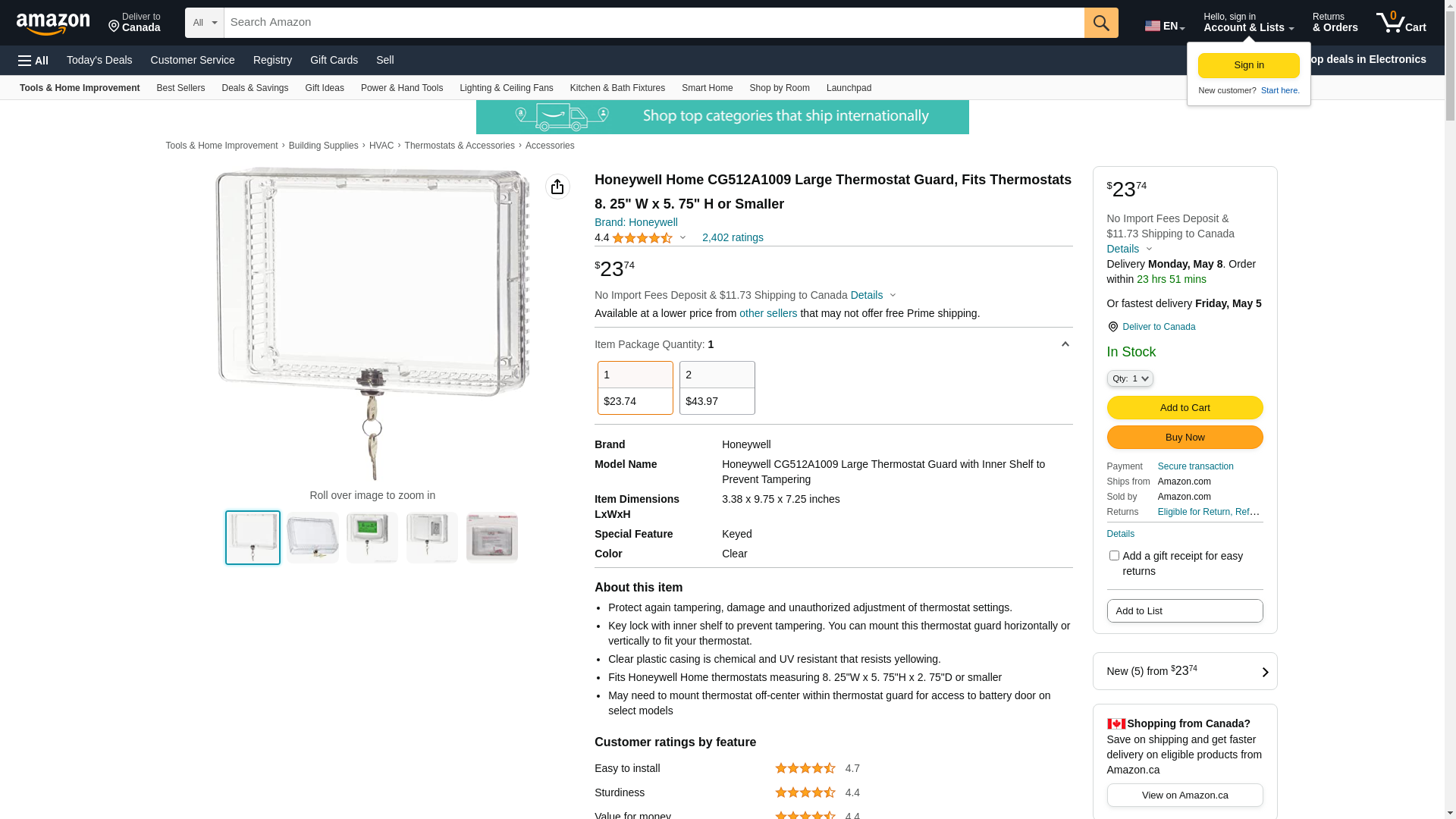Click the 4.4 star rating icons
The width and height of the screenshot is (1456, 819).
click(642, 238)
